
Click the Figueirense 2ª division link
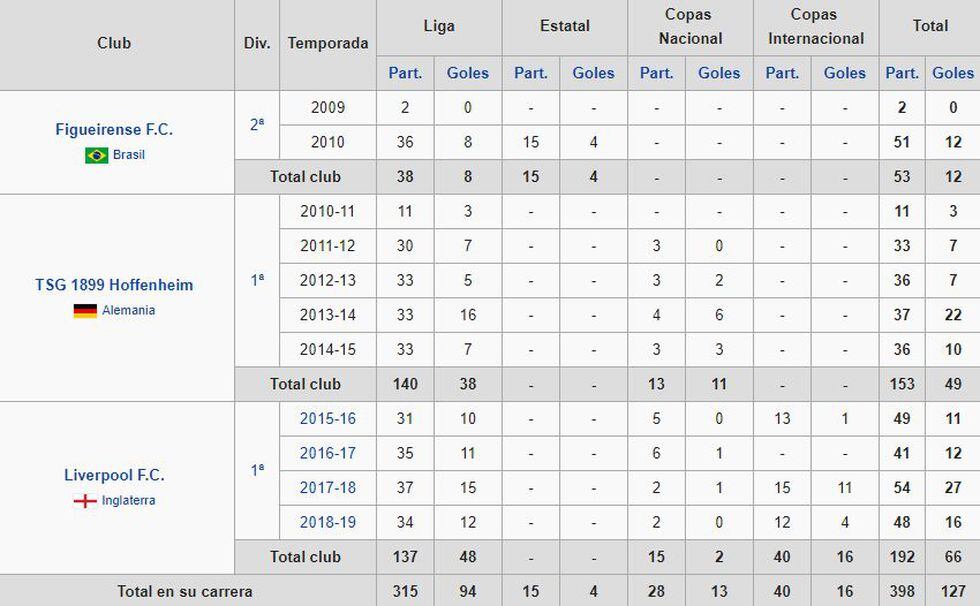point(257,125)
